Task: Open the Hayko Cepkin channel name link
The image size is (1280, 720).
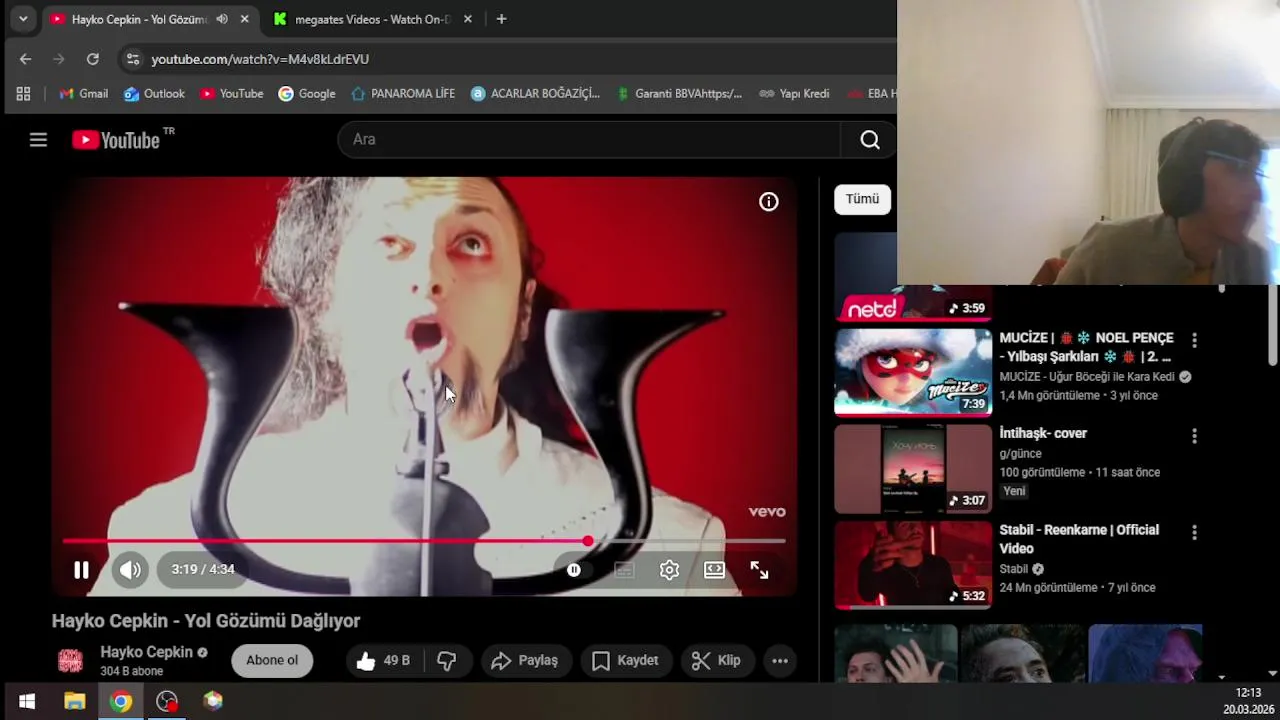Action: 146,652
